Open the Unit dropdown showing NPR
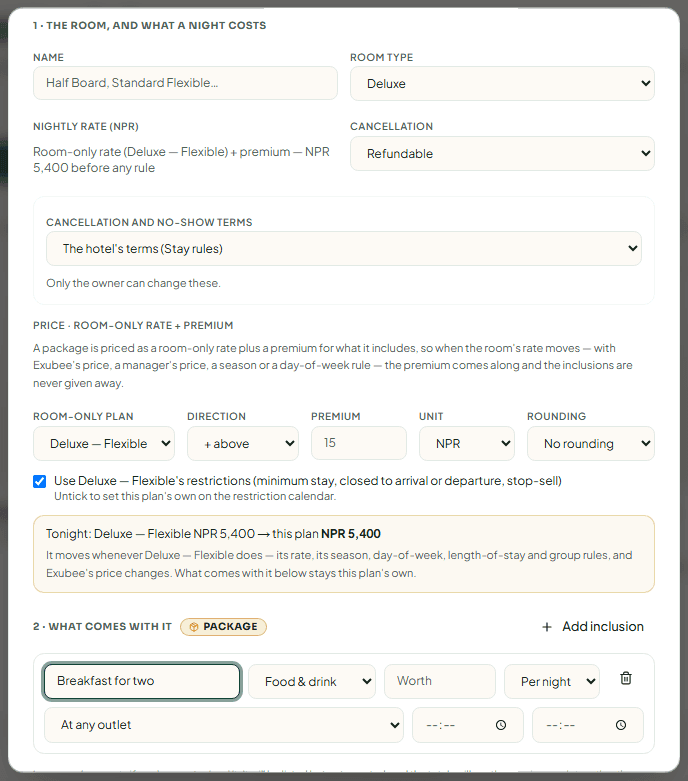The width and height of the screenshot is (688, 781). [466, 443]
